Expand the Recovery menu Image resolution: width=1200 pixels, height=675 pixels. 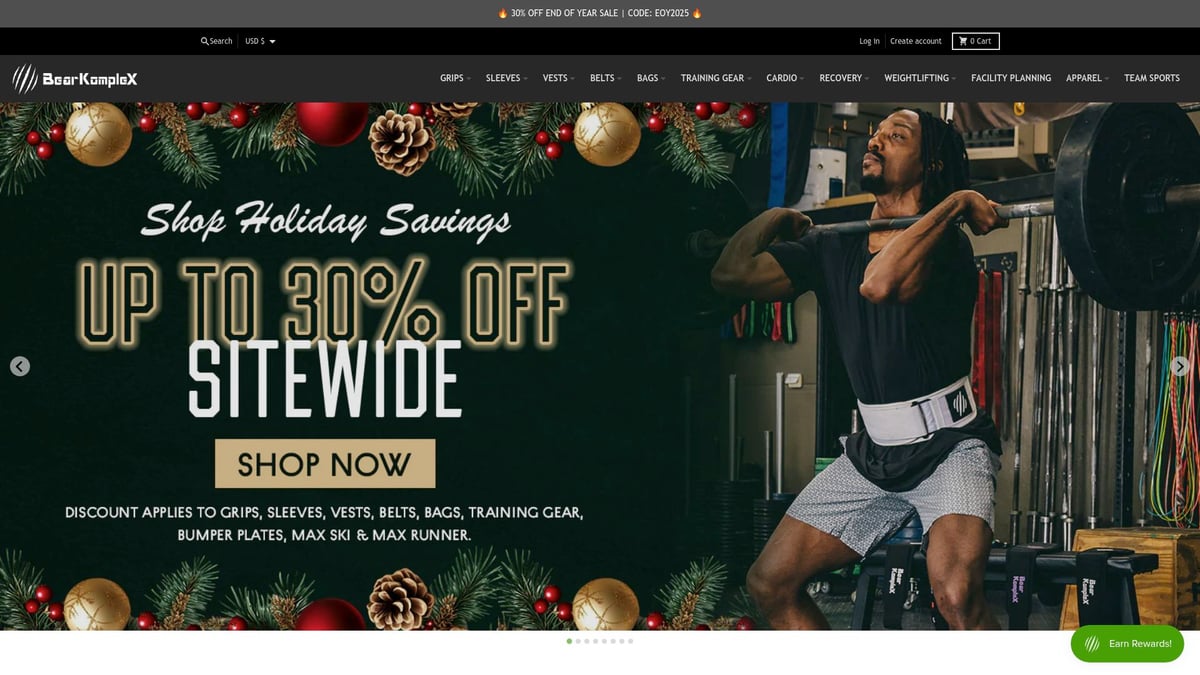click(844, 78)
